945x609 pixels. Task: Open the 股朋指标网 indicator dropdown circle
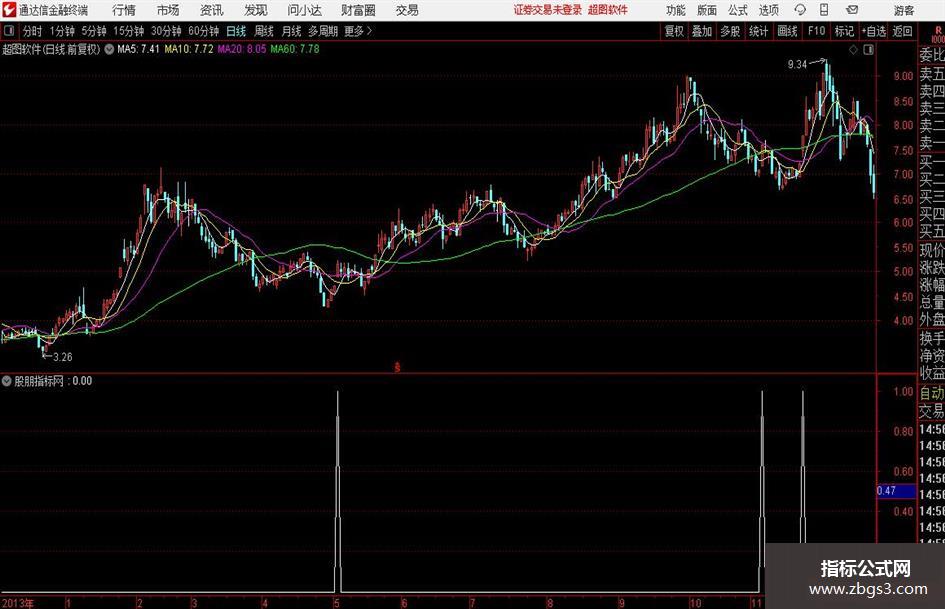point(7,381)
